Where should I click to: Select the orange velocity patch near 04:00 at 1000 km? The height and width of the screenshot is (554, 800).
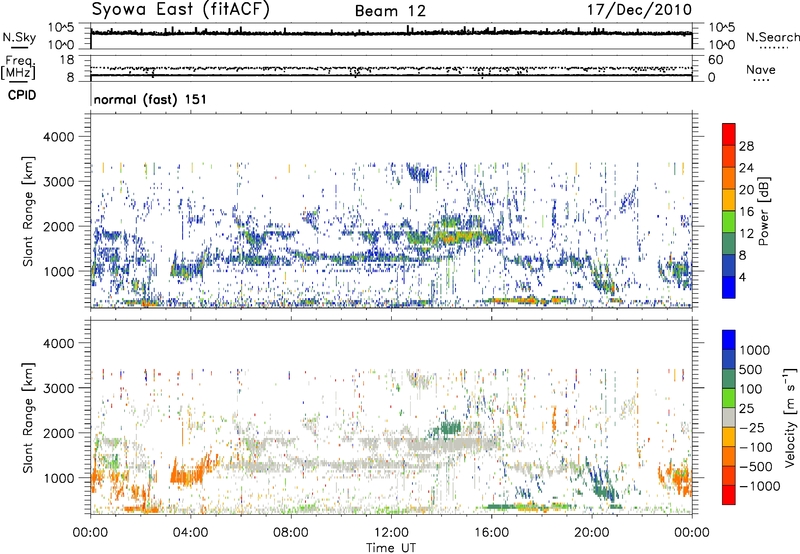coord(187,472)
